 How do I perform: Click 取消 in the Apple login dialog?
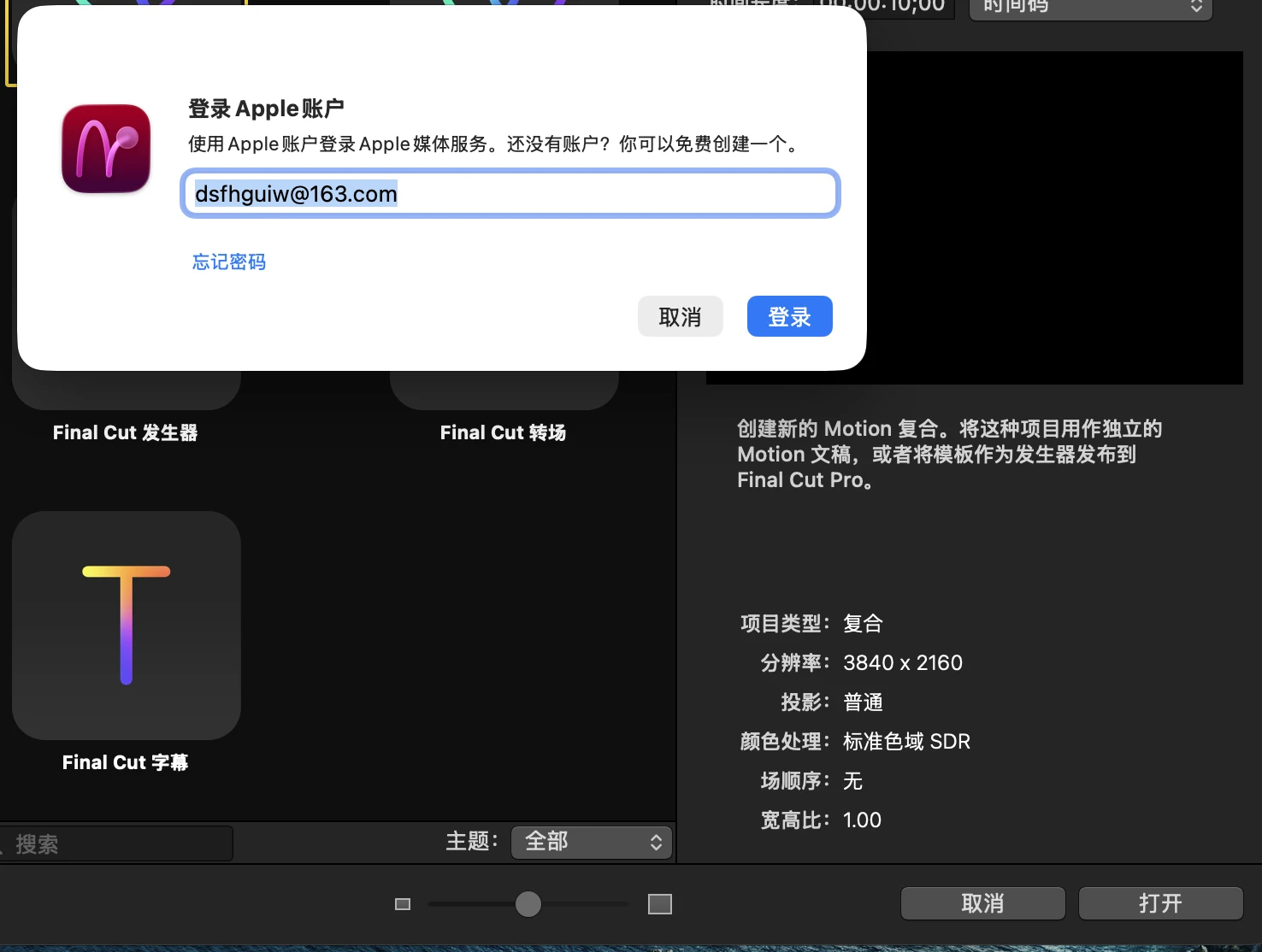[680, 317]
